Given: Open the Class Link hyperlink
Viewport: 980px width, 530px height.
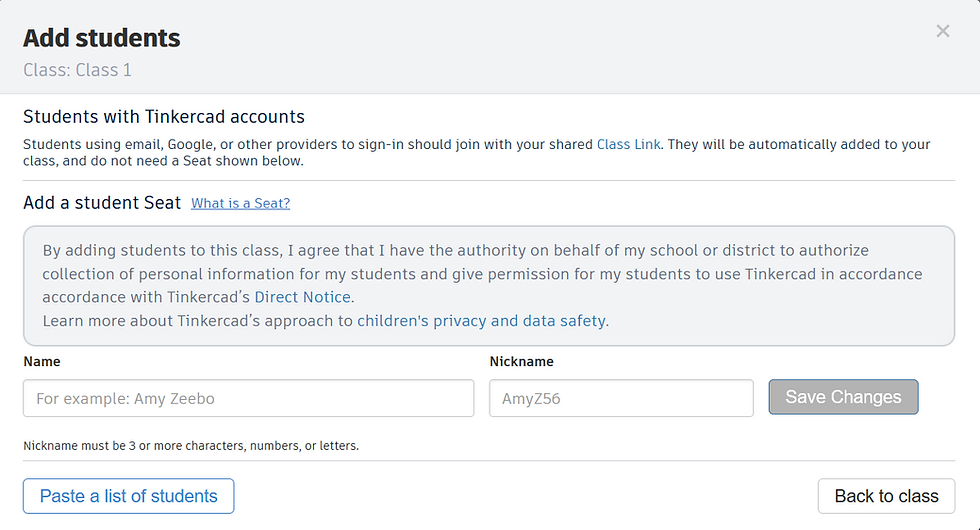Looking at the screenshot, I should pyautogui.click(x=628, y=144).
